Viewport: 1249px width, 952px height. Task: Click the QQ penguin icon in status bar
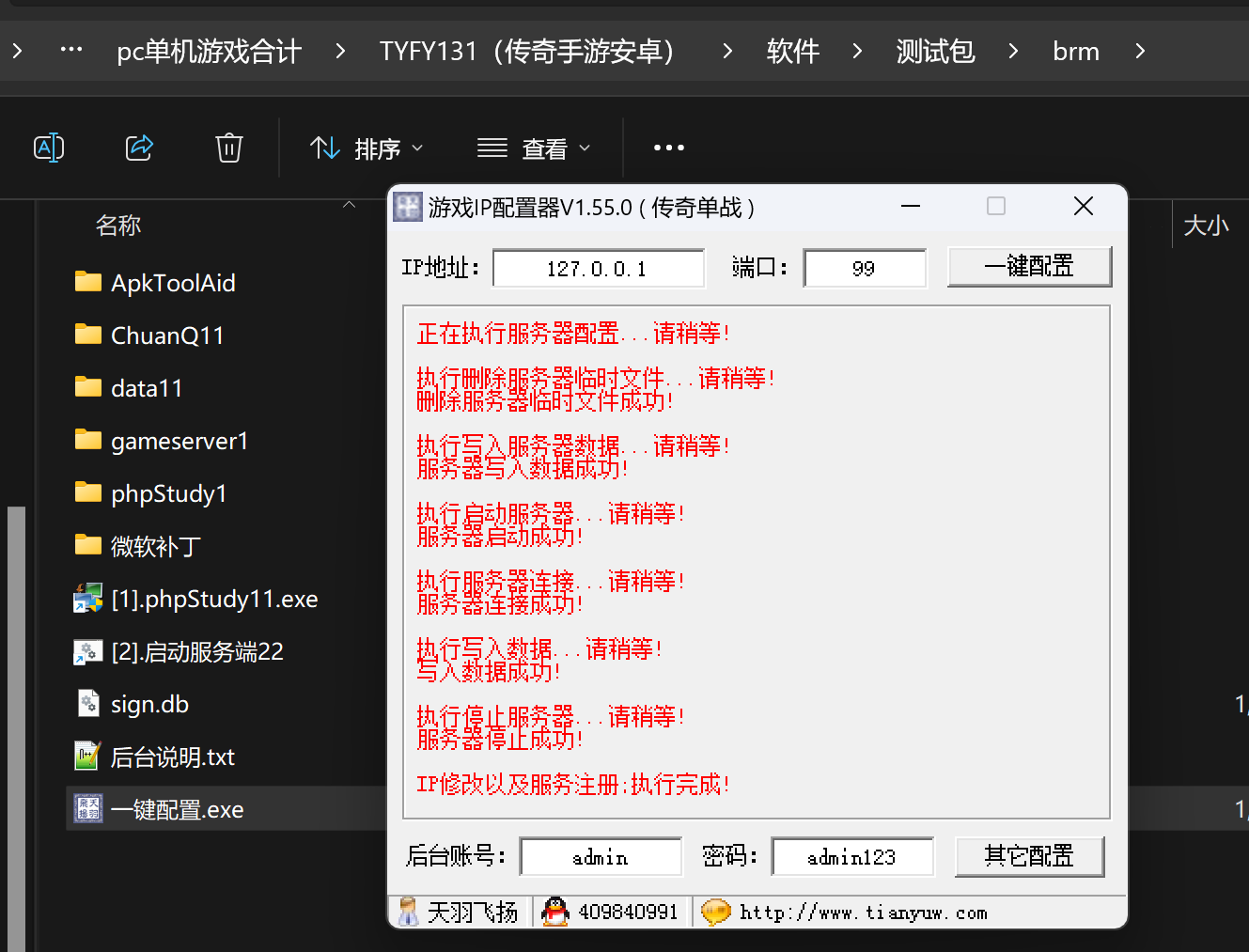(555, 912)
